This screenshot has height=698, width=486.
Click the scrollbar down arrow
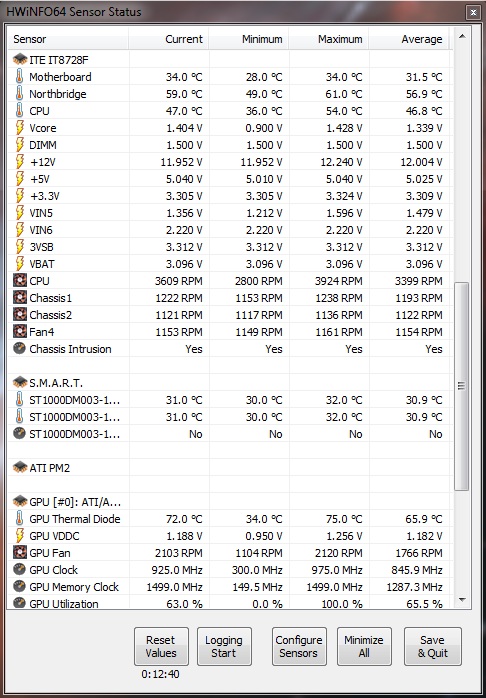click(462, 600)
